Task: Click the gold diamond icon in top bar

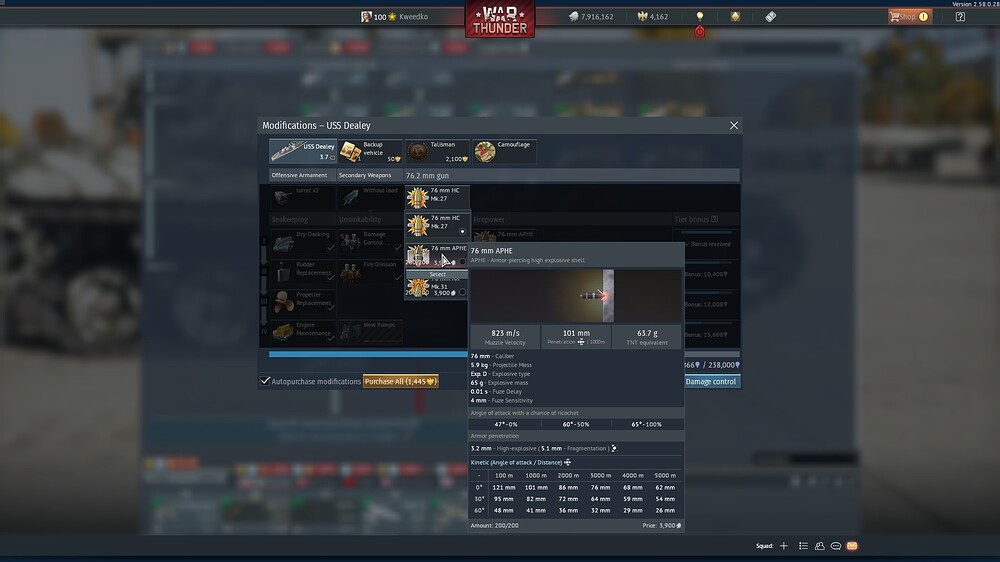Action: [x=735, y=17]
